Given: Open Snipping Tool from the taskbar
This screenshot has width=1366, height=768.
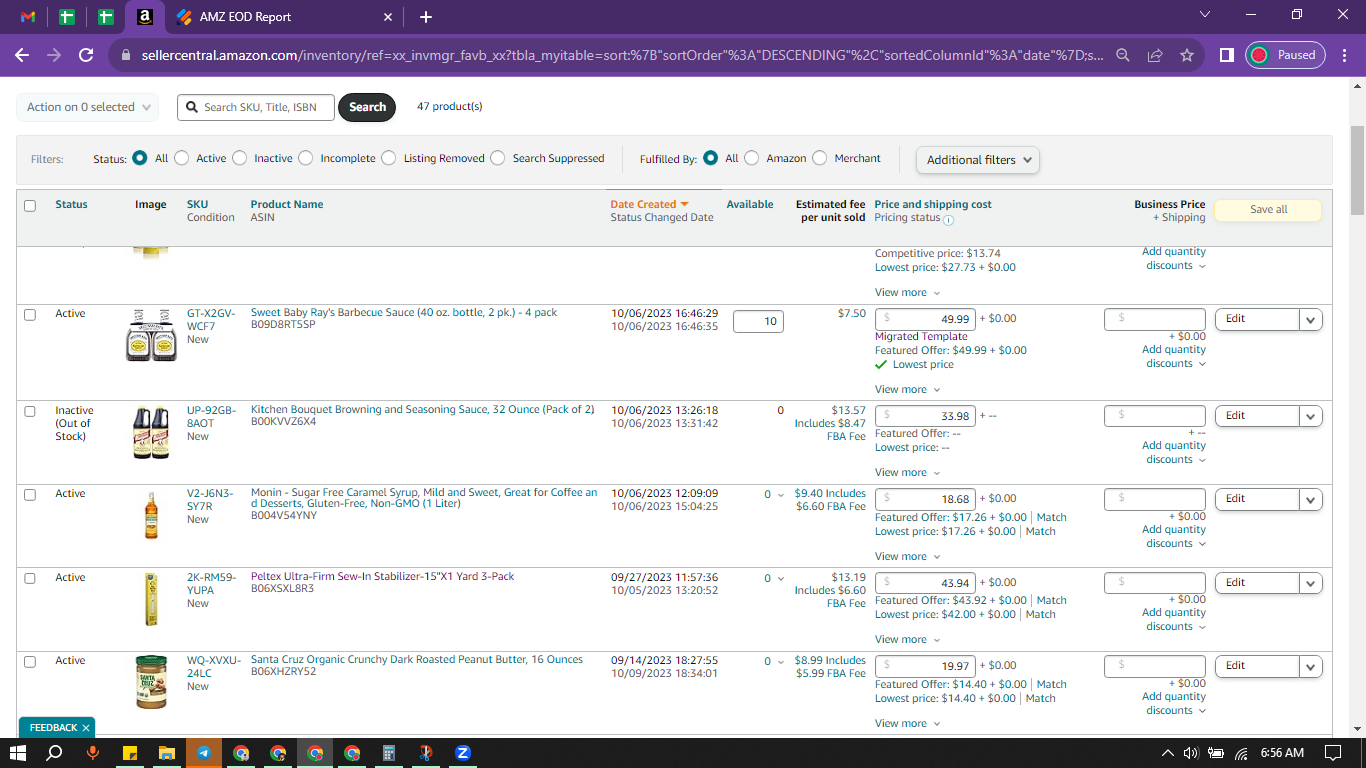Looking at the screenshot, I should tap(426, 753).
